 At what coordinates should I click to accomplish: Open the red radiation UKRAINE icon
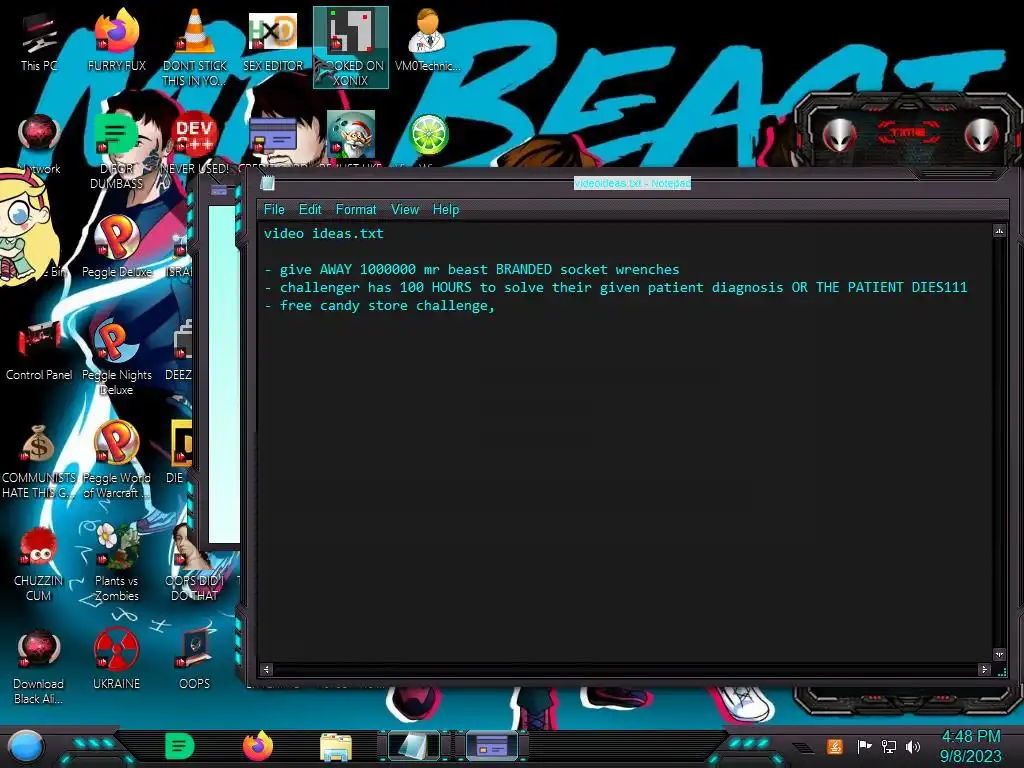coord(116,660)
